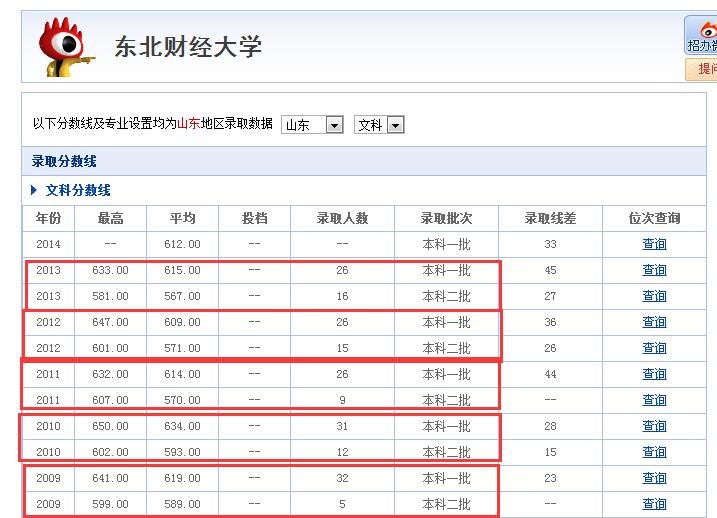
Task: Select the 634.00 average score cell
Action: [x=182, y=426]
